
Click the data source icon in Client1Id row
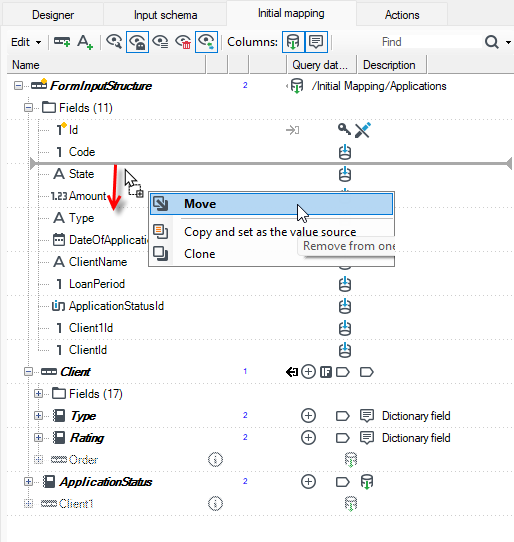345,328
